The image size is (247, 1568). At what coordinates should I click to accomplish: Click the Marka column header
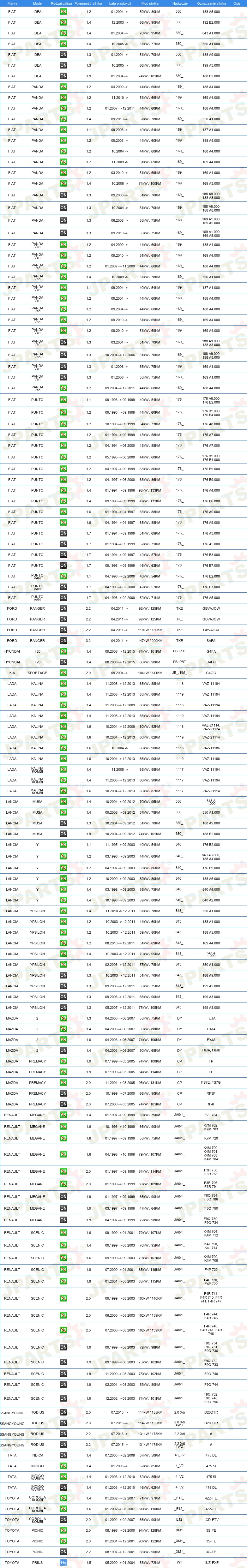pos(12,3)
